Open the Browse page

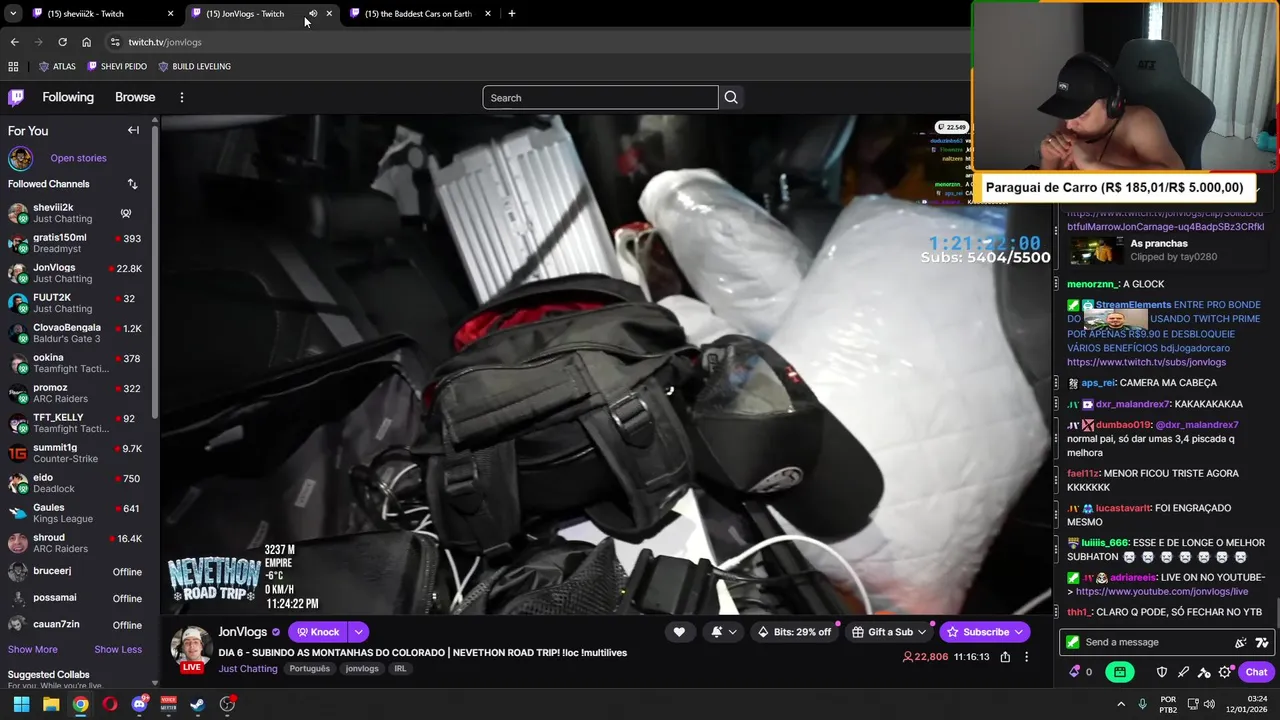coord(135,97)
